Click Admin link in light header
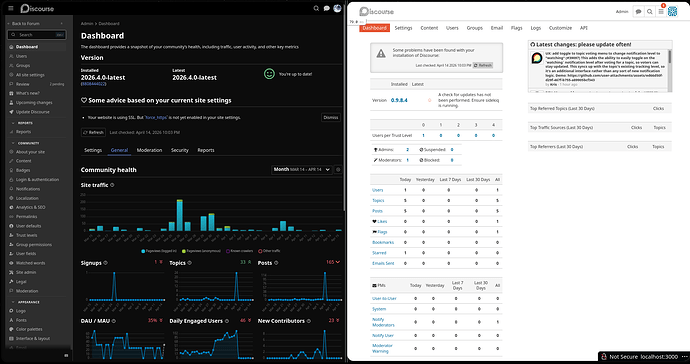 (x=622, y=12)
